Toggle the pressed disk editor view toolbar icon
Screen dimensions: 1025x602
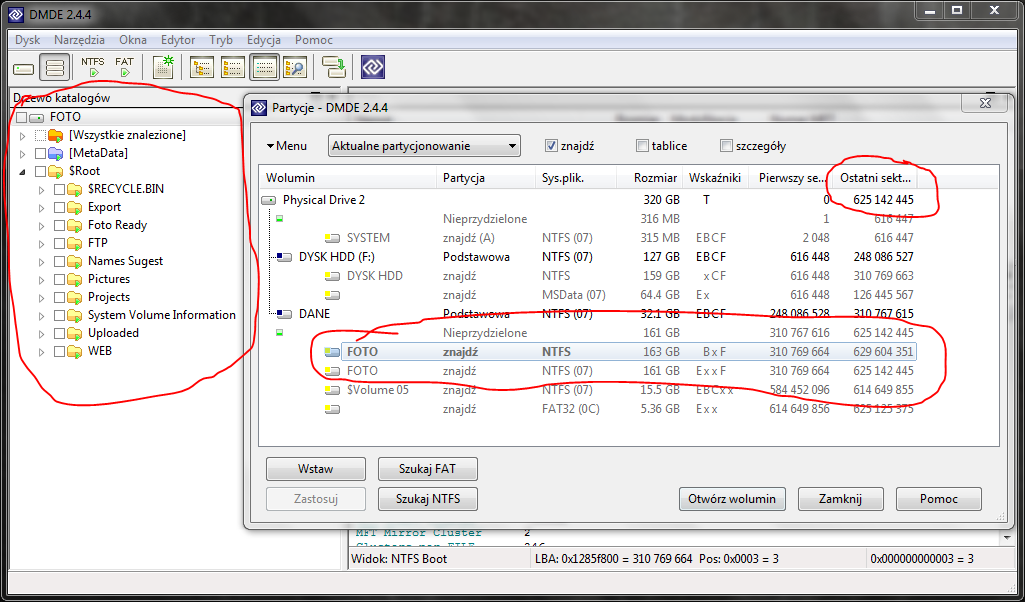pyautogui.click(x=264, y=67)
